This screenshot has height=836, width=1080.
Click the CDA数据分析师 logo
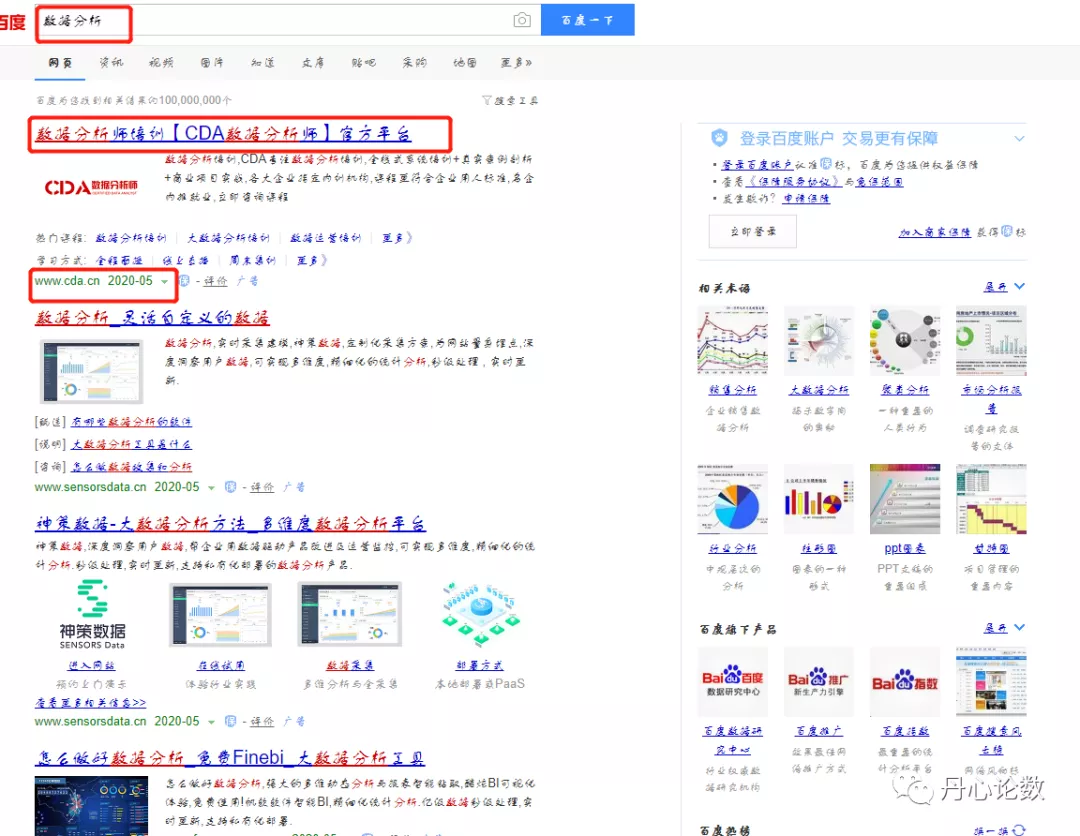(91, 187)
